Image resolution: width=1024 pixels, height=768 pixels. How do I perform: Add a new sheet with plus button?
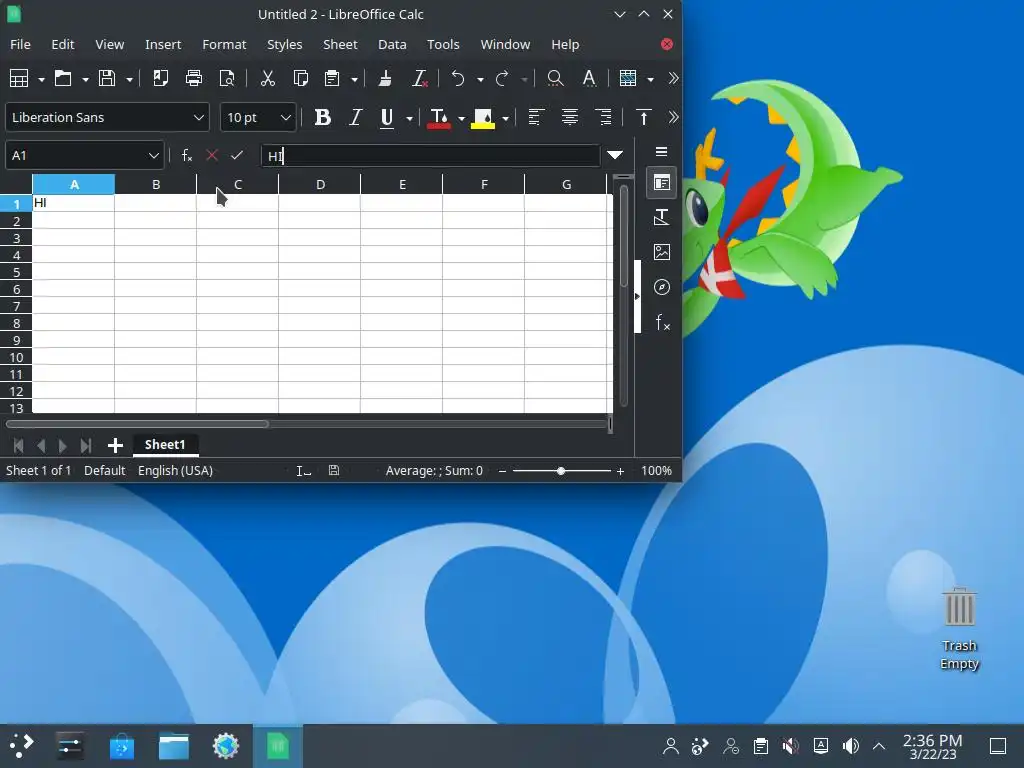tap(116, 445)
